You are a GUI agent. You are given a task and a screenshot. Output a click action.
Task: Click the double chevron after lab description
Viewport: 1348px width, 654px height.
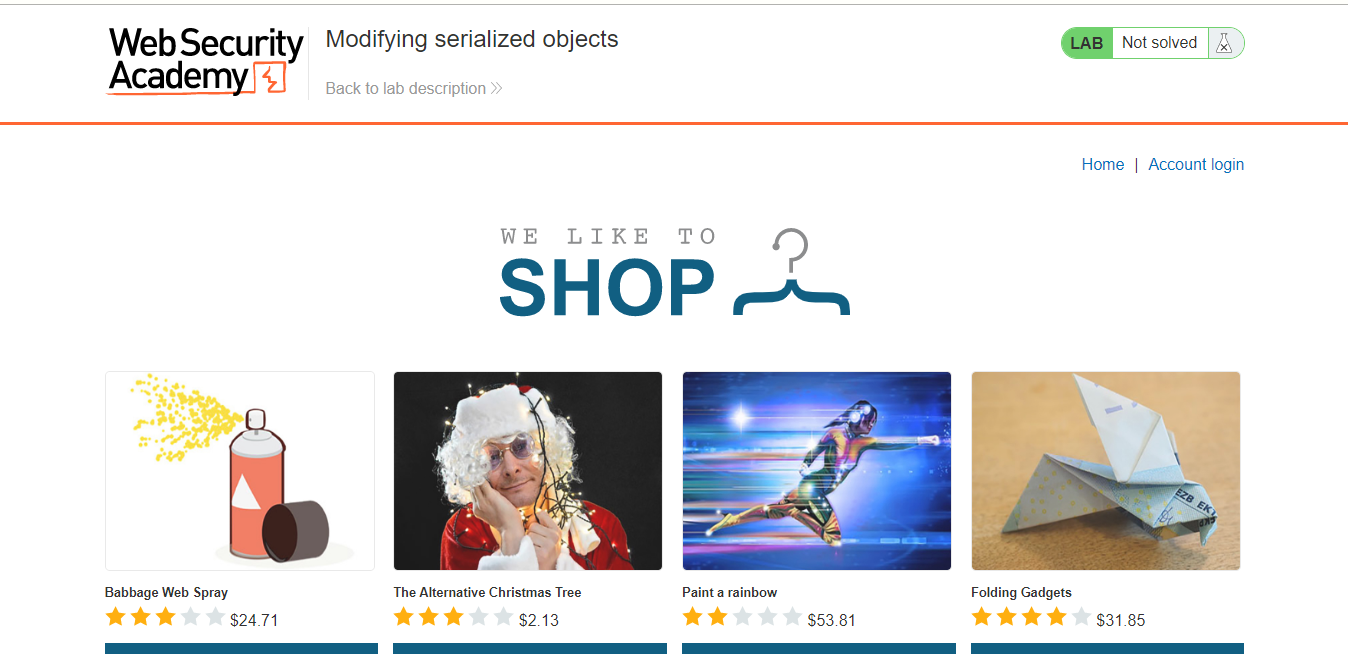[496, 88]
